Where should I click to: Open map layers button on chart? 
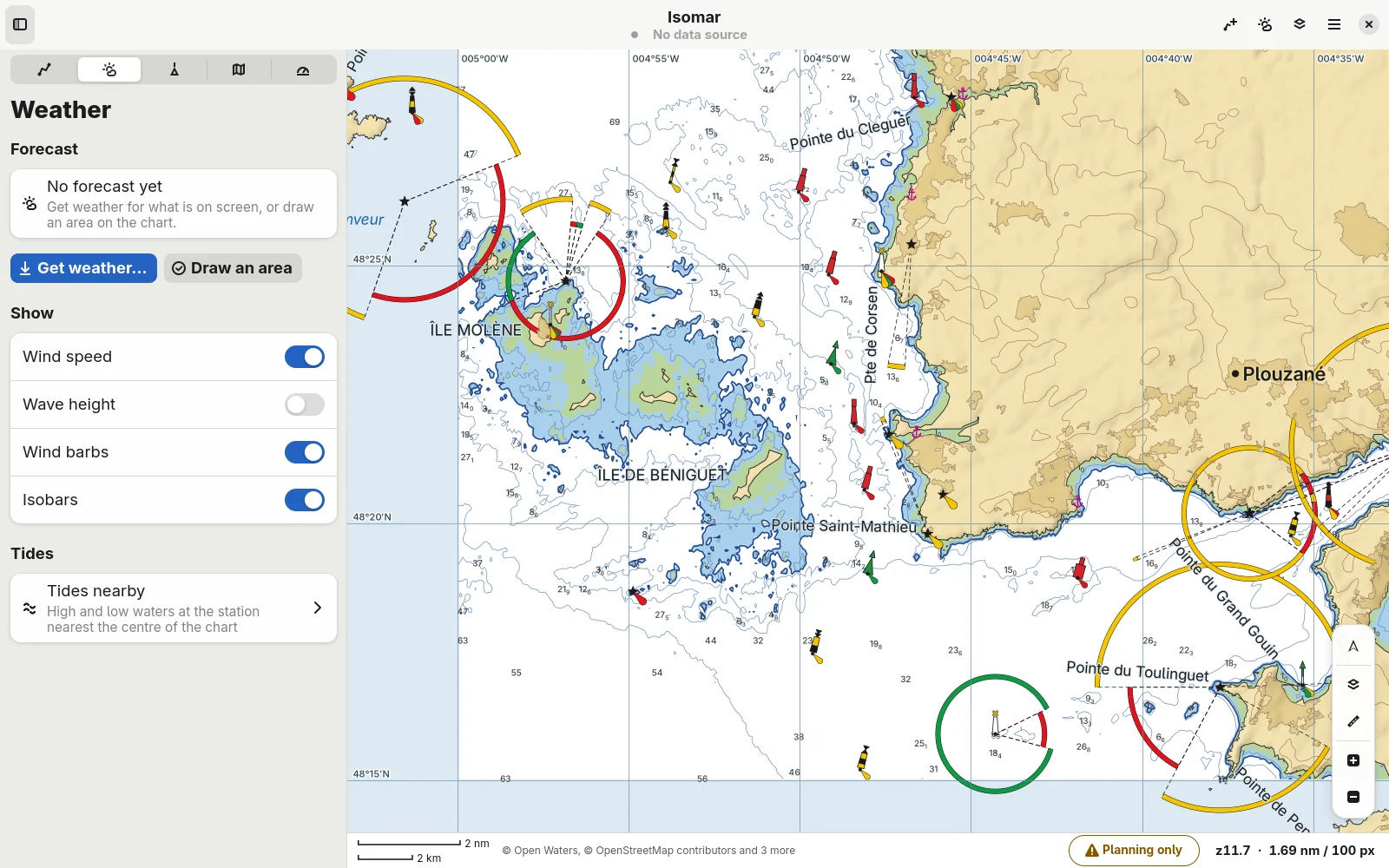click(x=1353, y=684)
